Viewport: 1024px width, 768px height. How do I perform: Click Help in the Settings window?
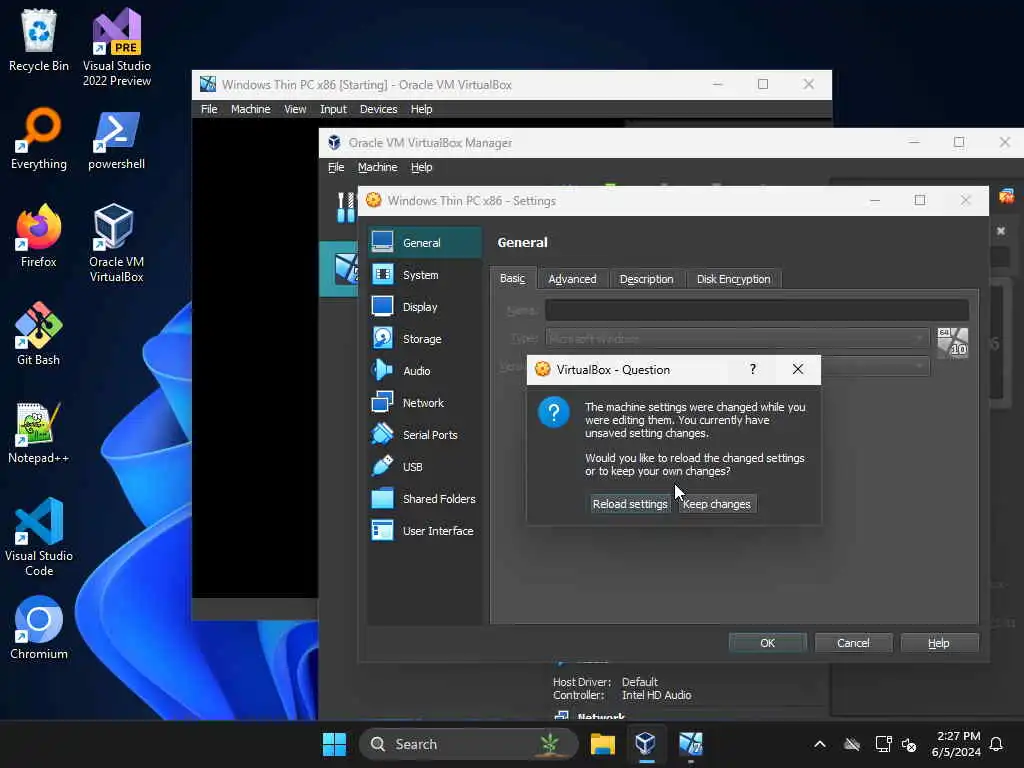coord(938,643)
